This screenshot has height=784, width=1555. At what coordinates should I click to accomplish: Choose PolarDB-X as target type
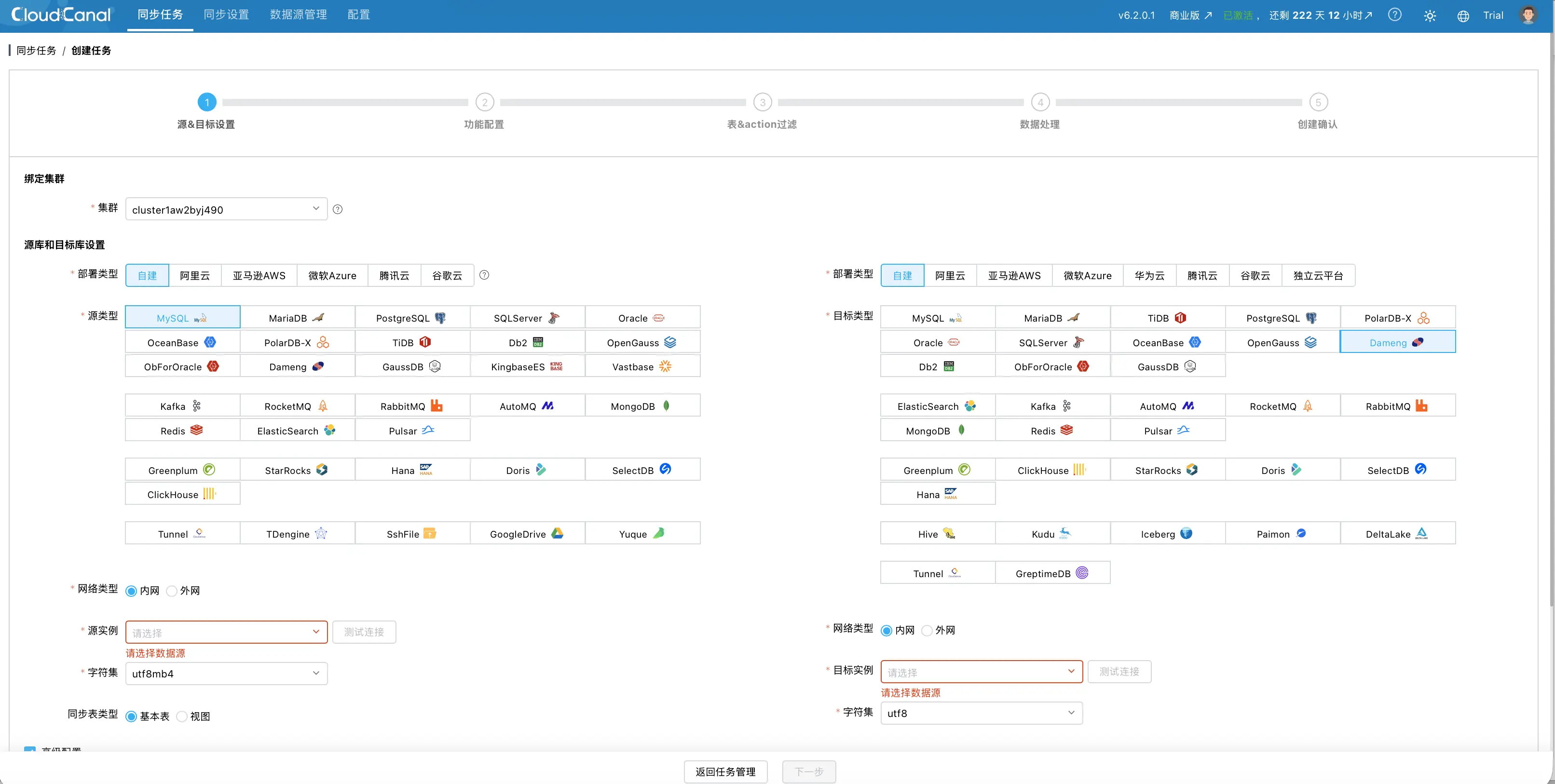[1397, 317]
